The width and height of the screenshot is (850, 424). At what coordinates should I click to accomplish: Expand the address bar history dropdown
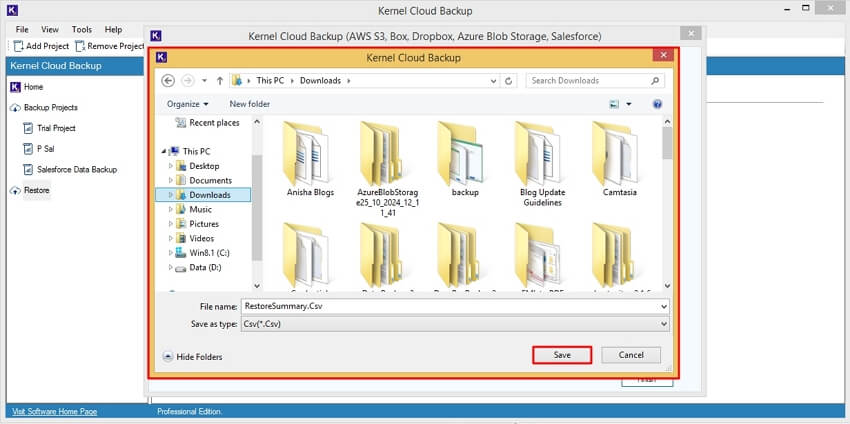pos(493,80)
